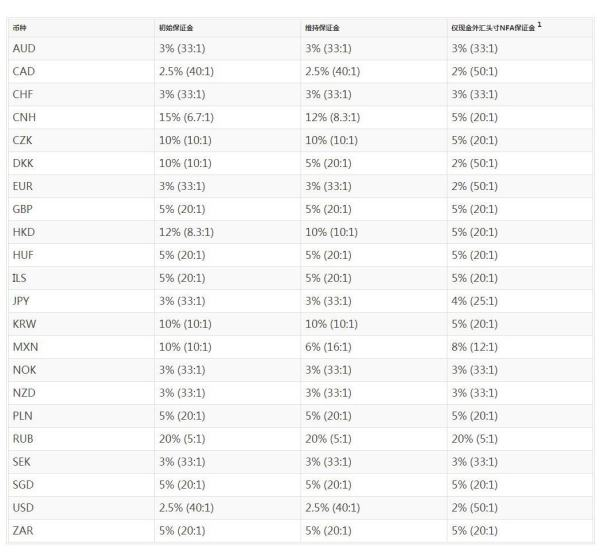The height and width of the screenshot is (558, 600).
Task: Select the USD currency cell
Action: (x=24, y=505)
